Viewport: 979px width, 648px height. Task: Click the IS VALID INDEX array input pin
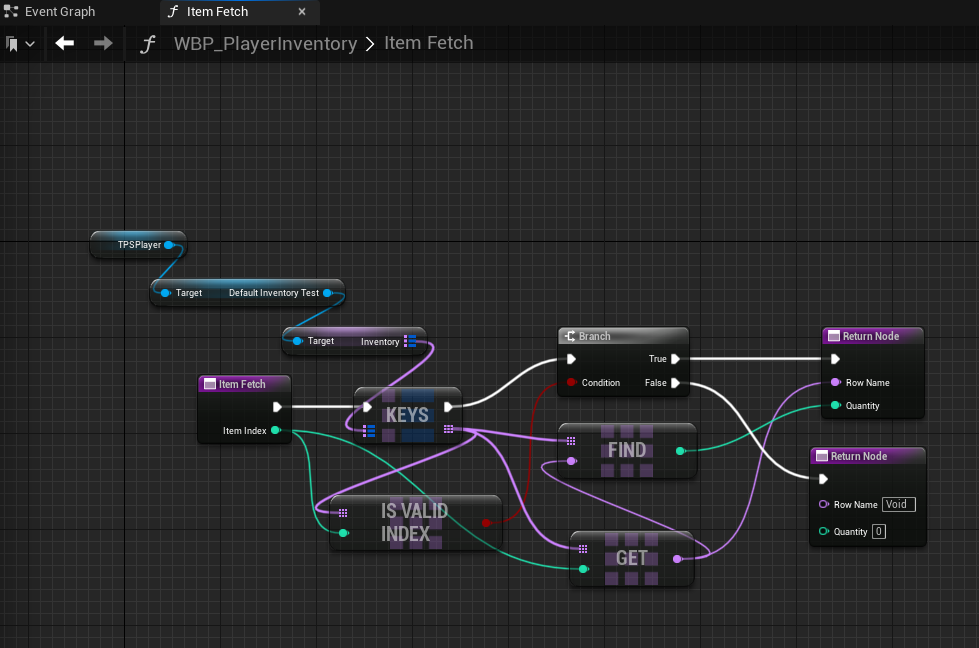point(343,513)
